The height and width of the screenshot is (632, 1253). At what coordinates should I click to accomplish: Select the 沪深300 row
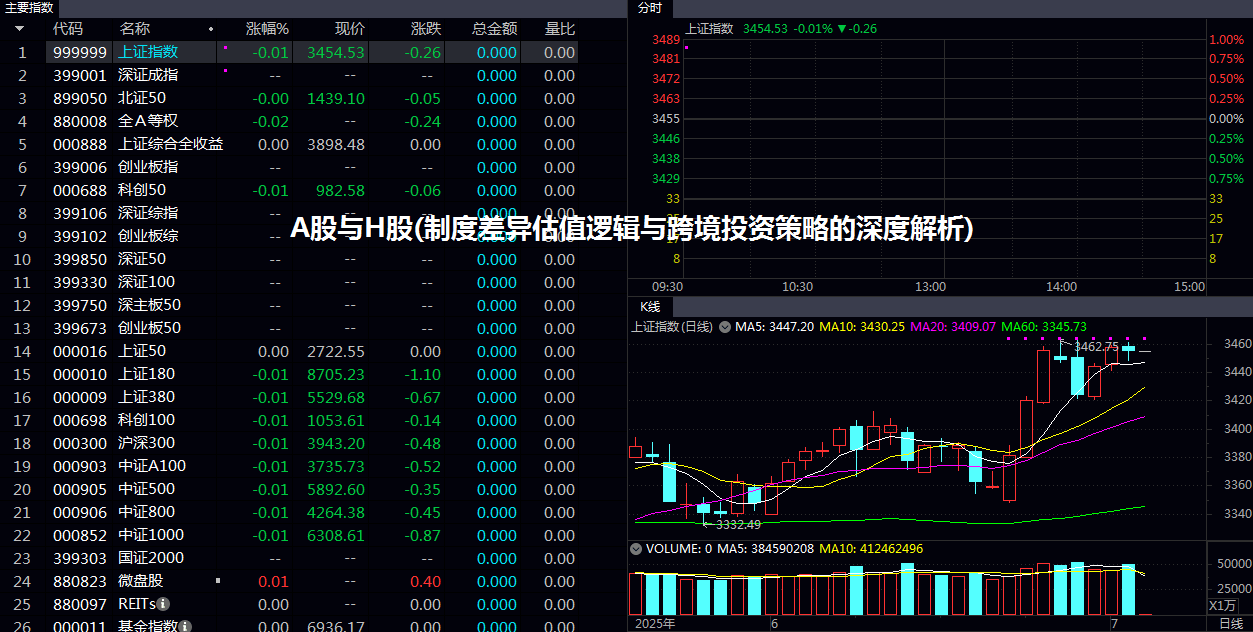click(289, 443)
